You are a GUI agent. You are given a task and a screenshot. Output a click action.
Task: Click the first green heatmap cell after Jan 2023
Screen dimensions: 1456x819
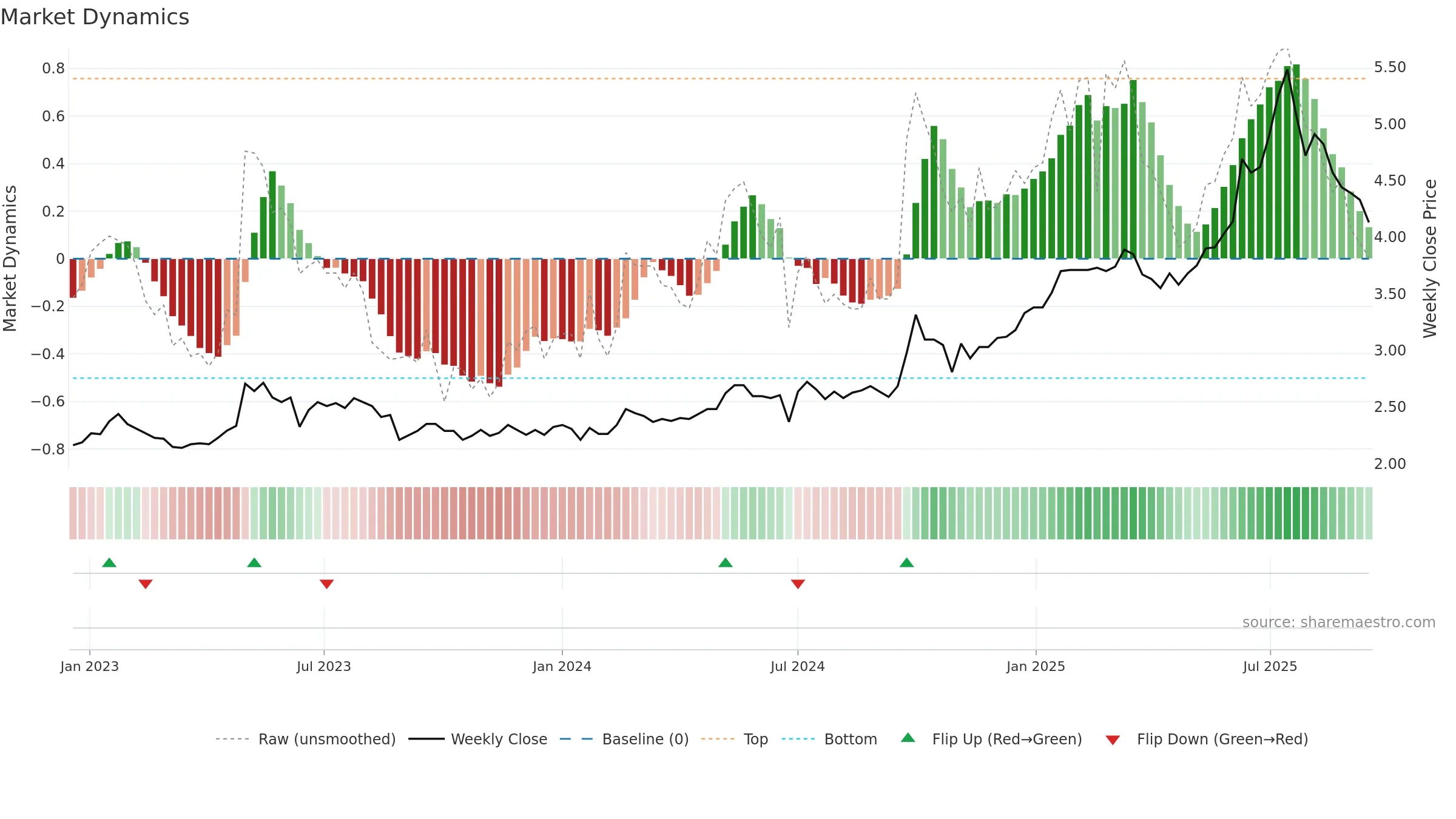coord(109,513)
